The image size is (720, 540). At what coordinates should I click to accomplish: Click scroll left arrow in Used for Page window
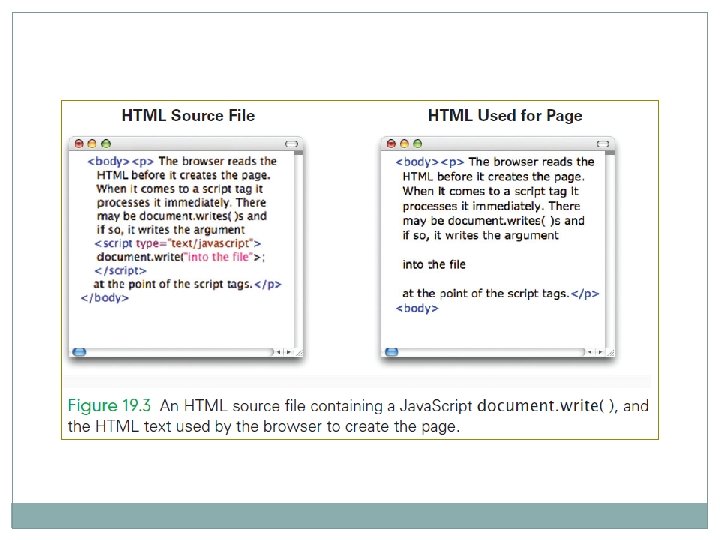point(591,352)
